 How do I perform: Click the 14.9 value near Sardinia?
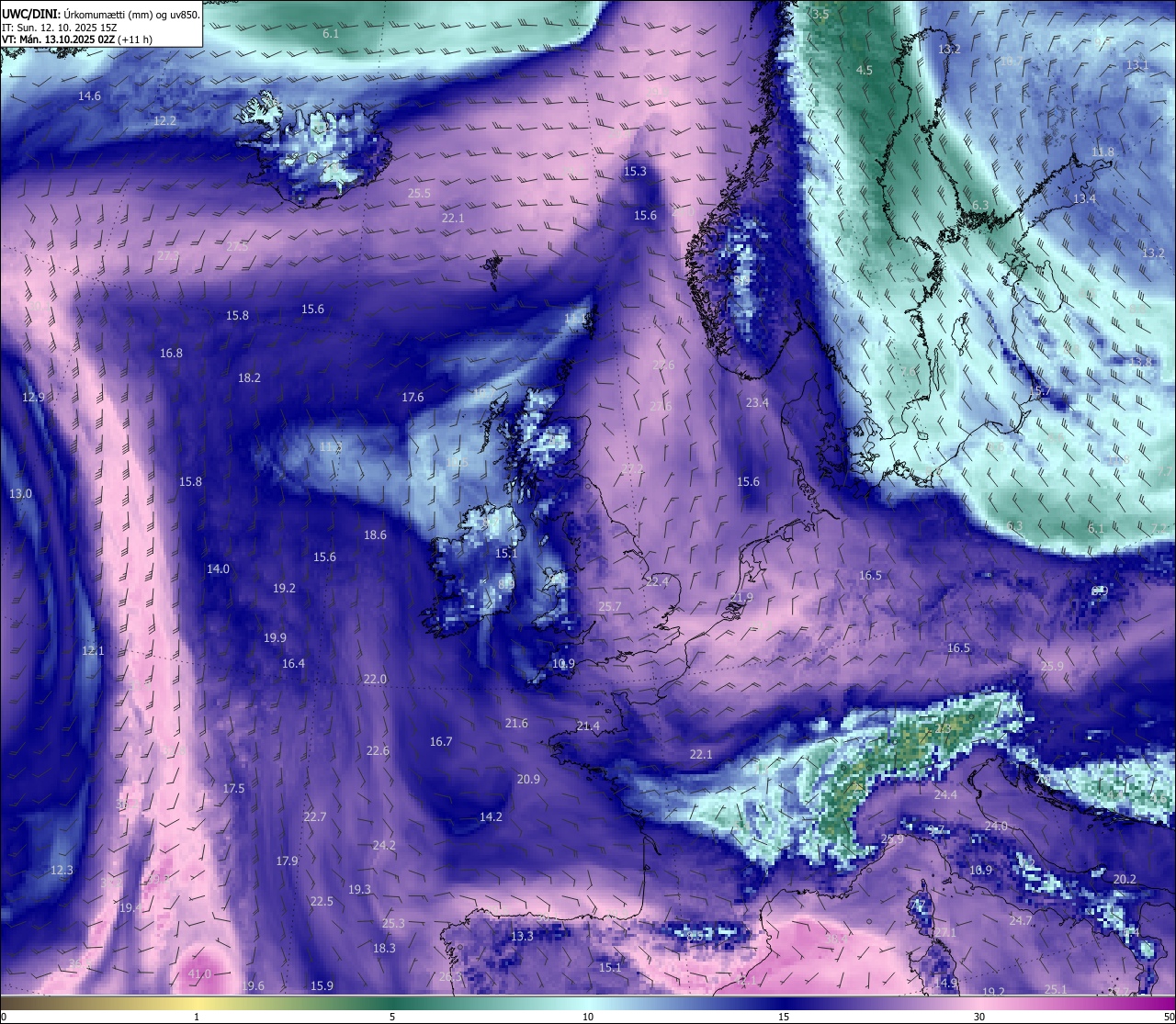[x=945, y=982]
